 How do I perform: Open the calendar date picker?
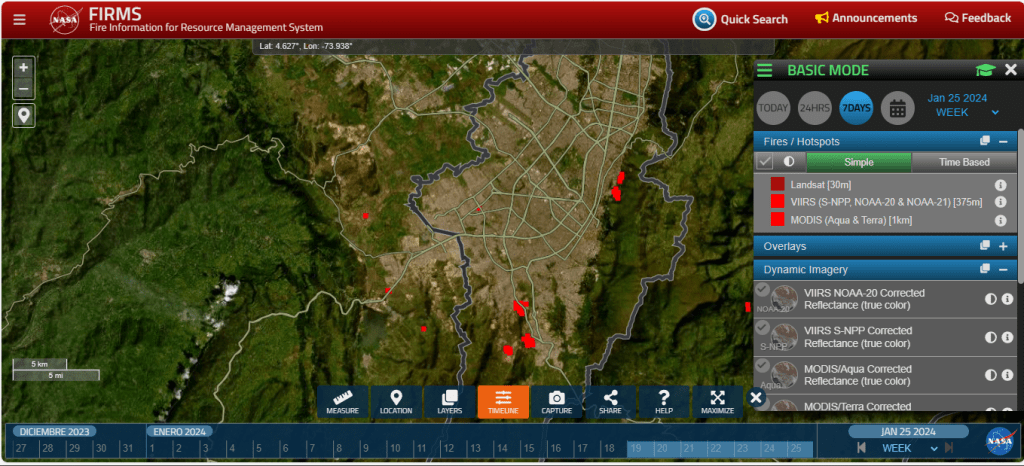tap(897, 108)
